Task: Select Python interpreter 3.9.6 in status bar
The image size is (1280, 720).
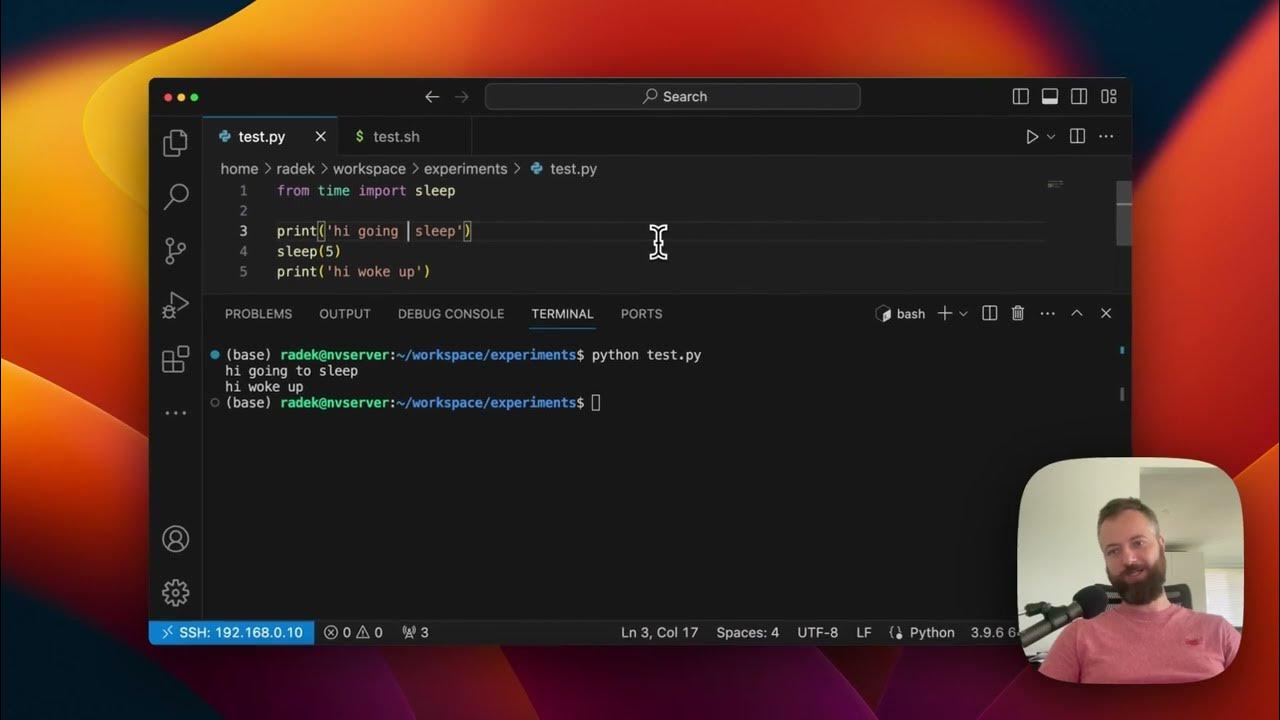Action: tap(992, 633)
